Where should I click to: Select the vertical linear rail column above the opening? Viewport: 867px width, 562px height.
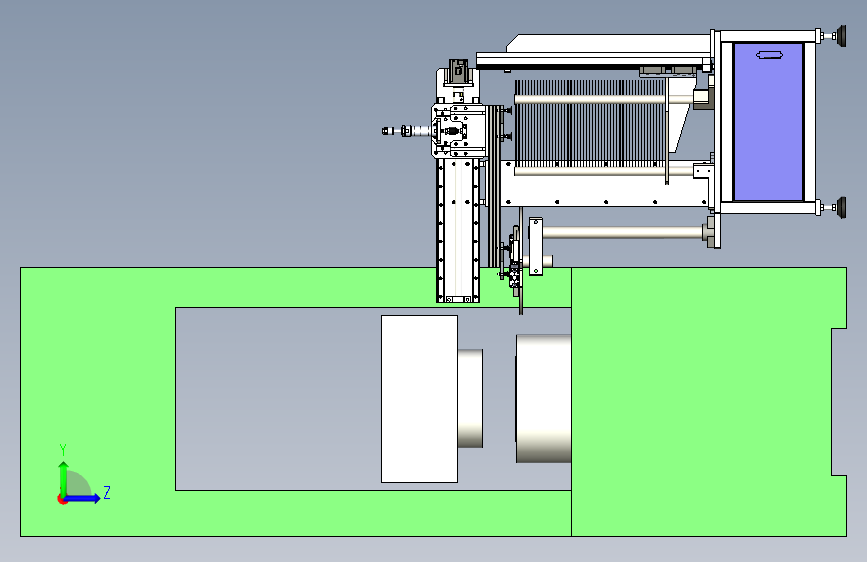click(458, 230)
